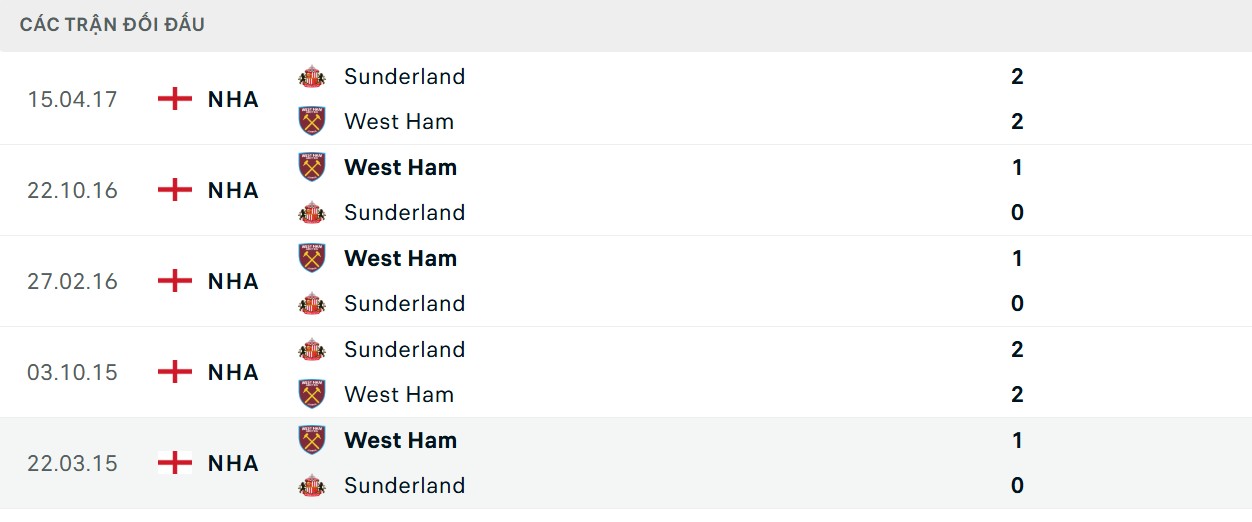
Task: Click the "CÁC TRẬN ĐỐI ĐẦU" header
Action: point(112,25)
